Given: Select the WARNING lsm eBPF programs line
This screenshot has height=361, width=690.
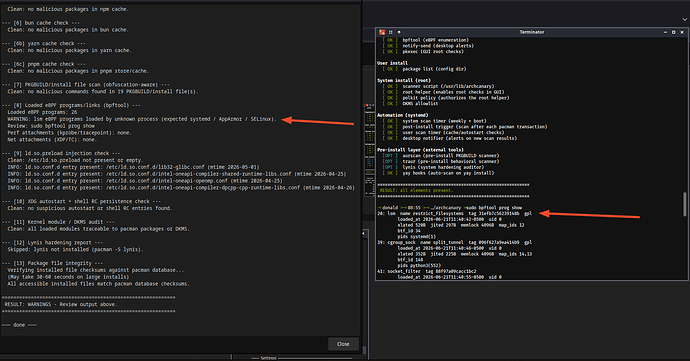Looking at the screenshot, I should coord(142,119).
